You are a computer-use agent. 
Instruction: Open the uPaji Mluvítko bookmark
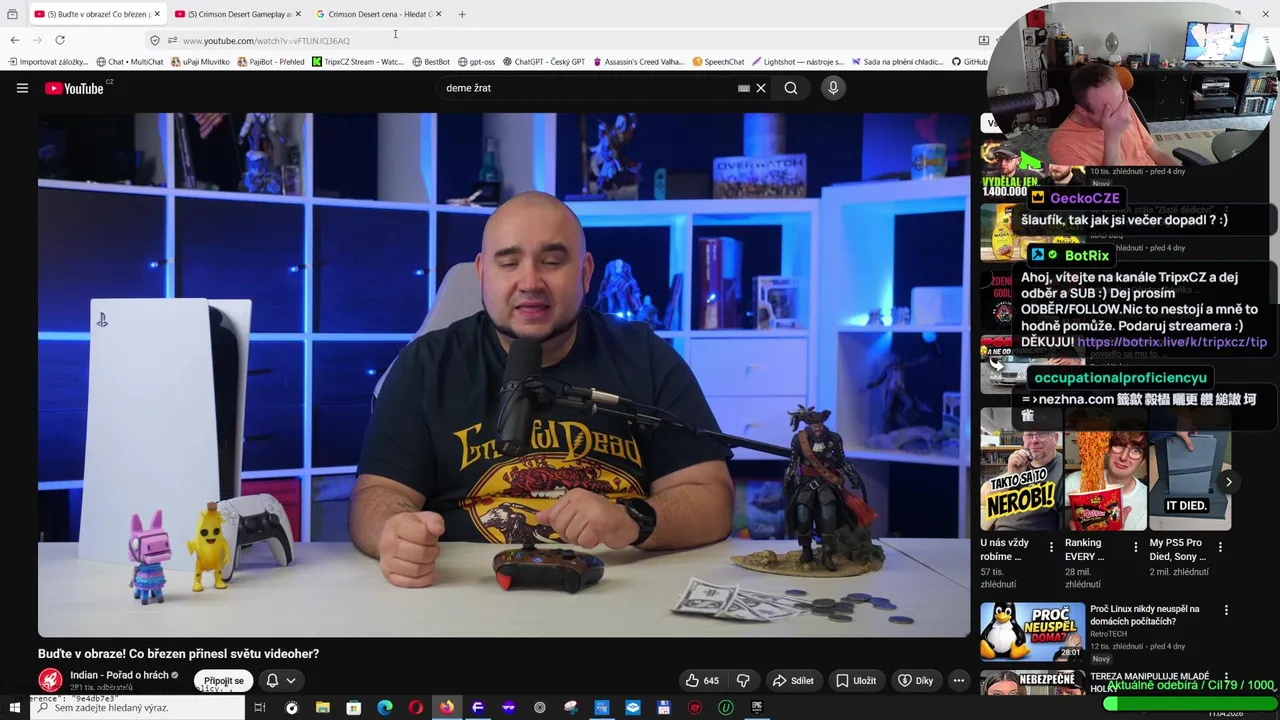coord(200,62)
